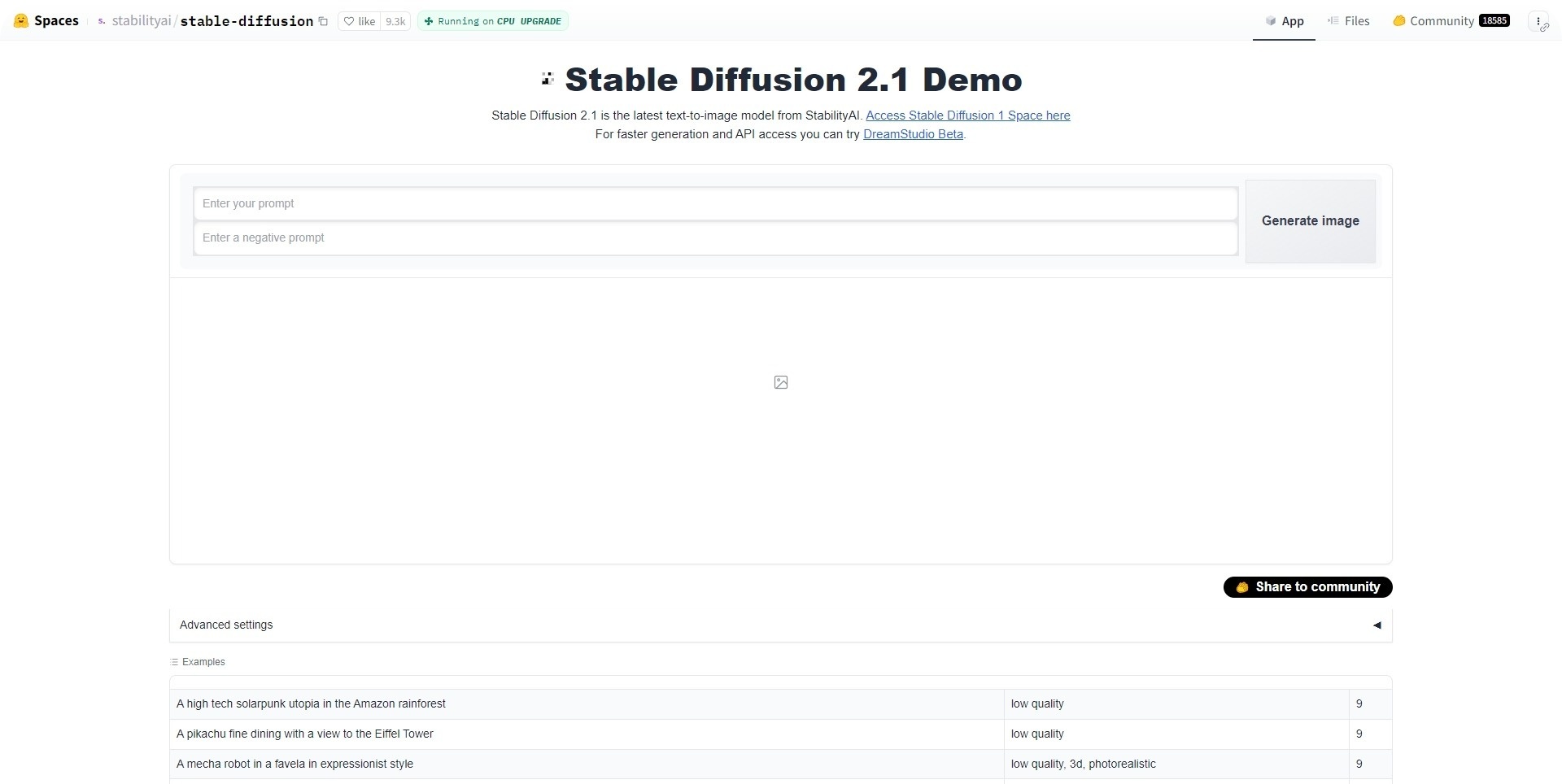
Task: Expand the Advanced settings arrow
Action: (x=1377, y=625)
